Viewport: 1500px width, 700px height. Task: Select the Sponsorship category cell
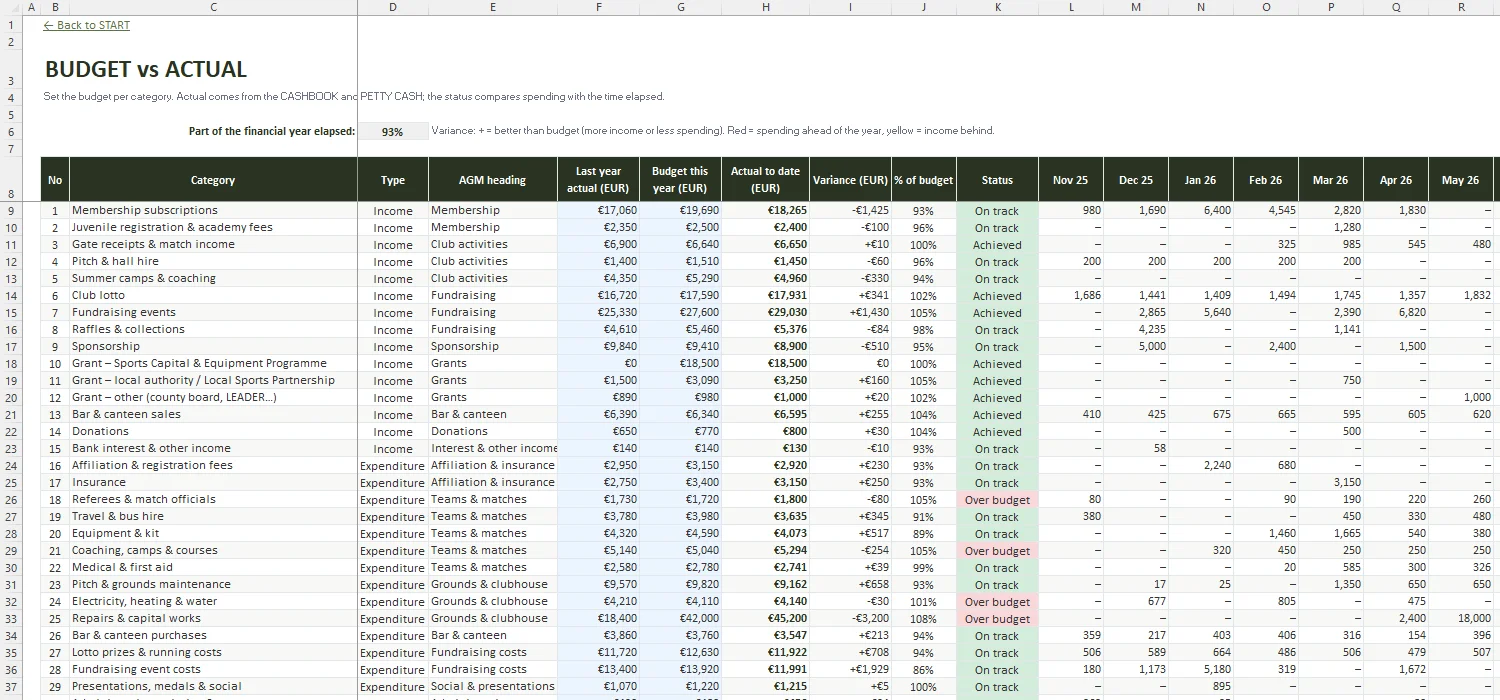pyautogui.click(x=213, y=346)
